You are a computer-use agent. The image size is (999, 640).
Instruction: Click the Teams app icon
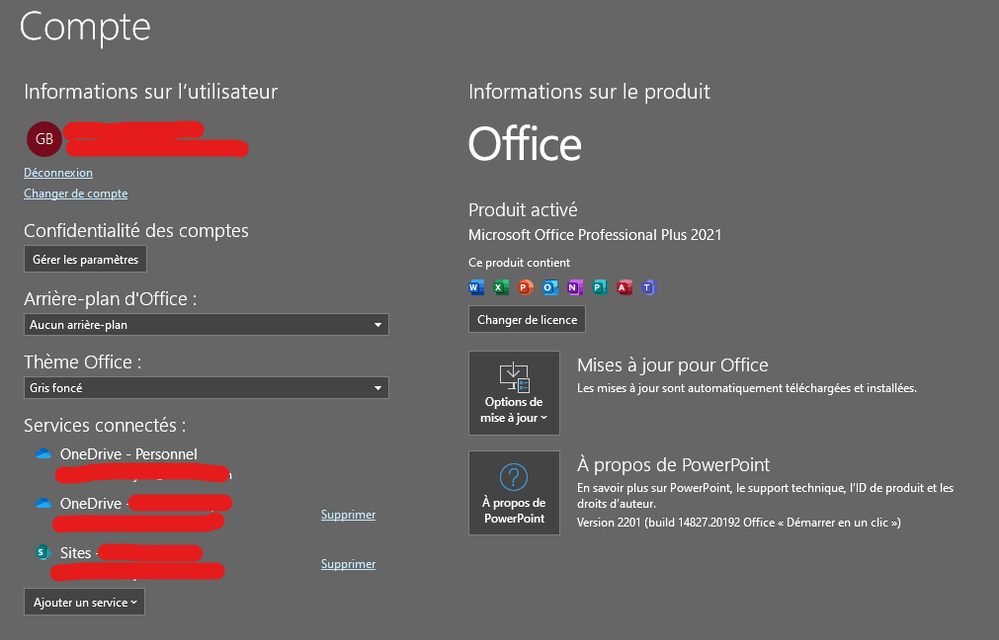click(x=649, y=288)
